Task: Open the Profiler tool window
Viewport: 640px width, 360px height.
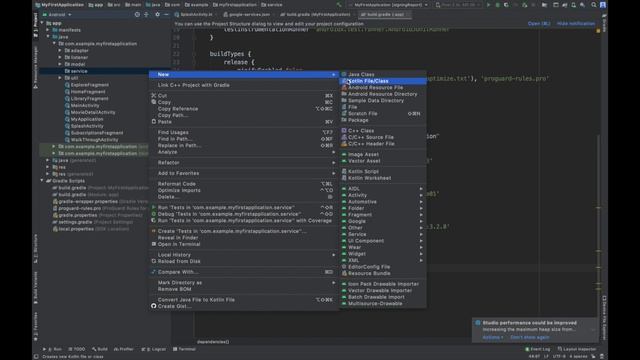Action: tap(124, 349)
